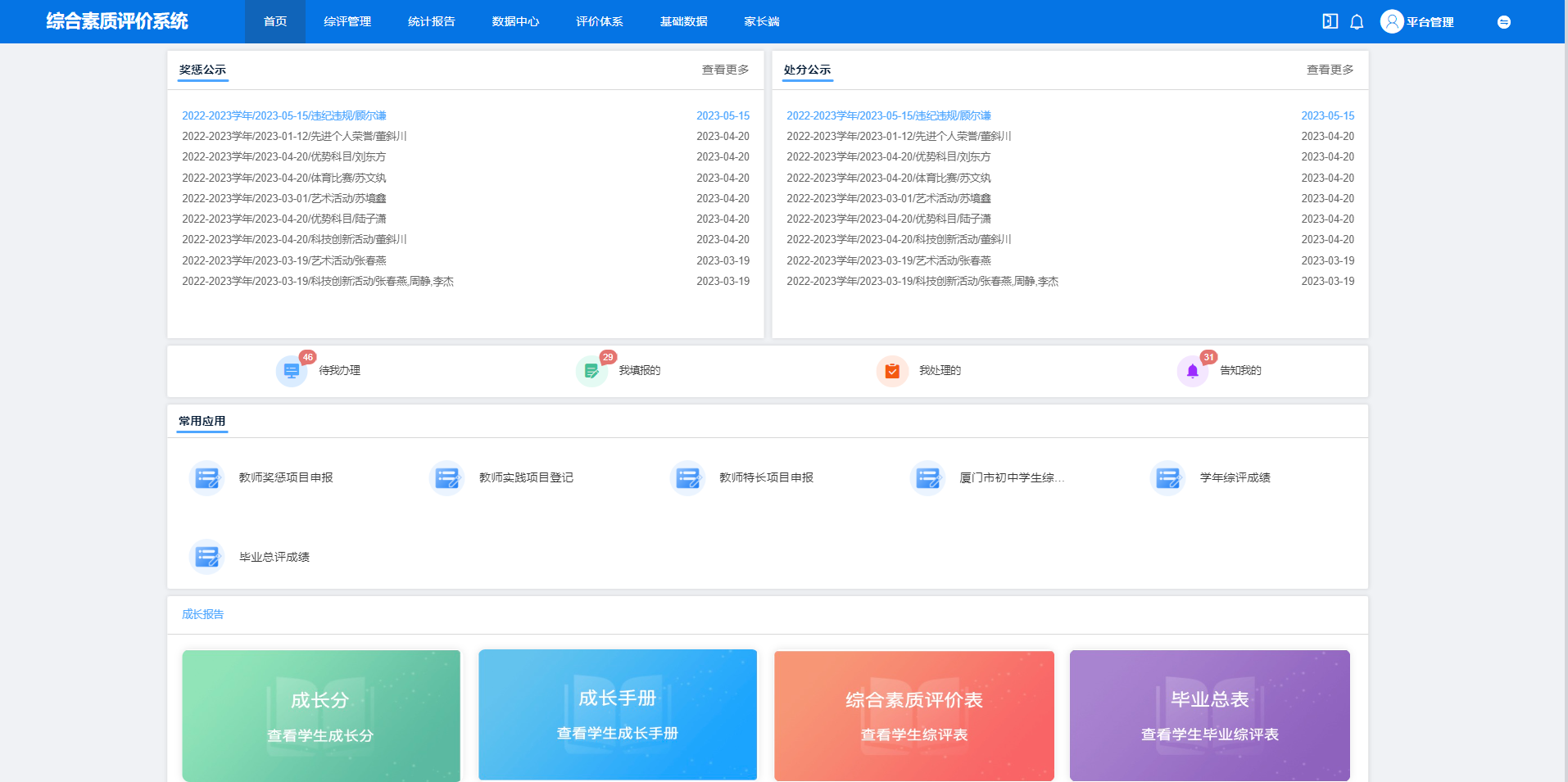Open 待我办理 pending tasks icon

point(292,371)
